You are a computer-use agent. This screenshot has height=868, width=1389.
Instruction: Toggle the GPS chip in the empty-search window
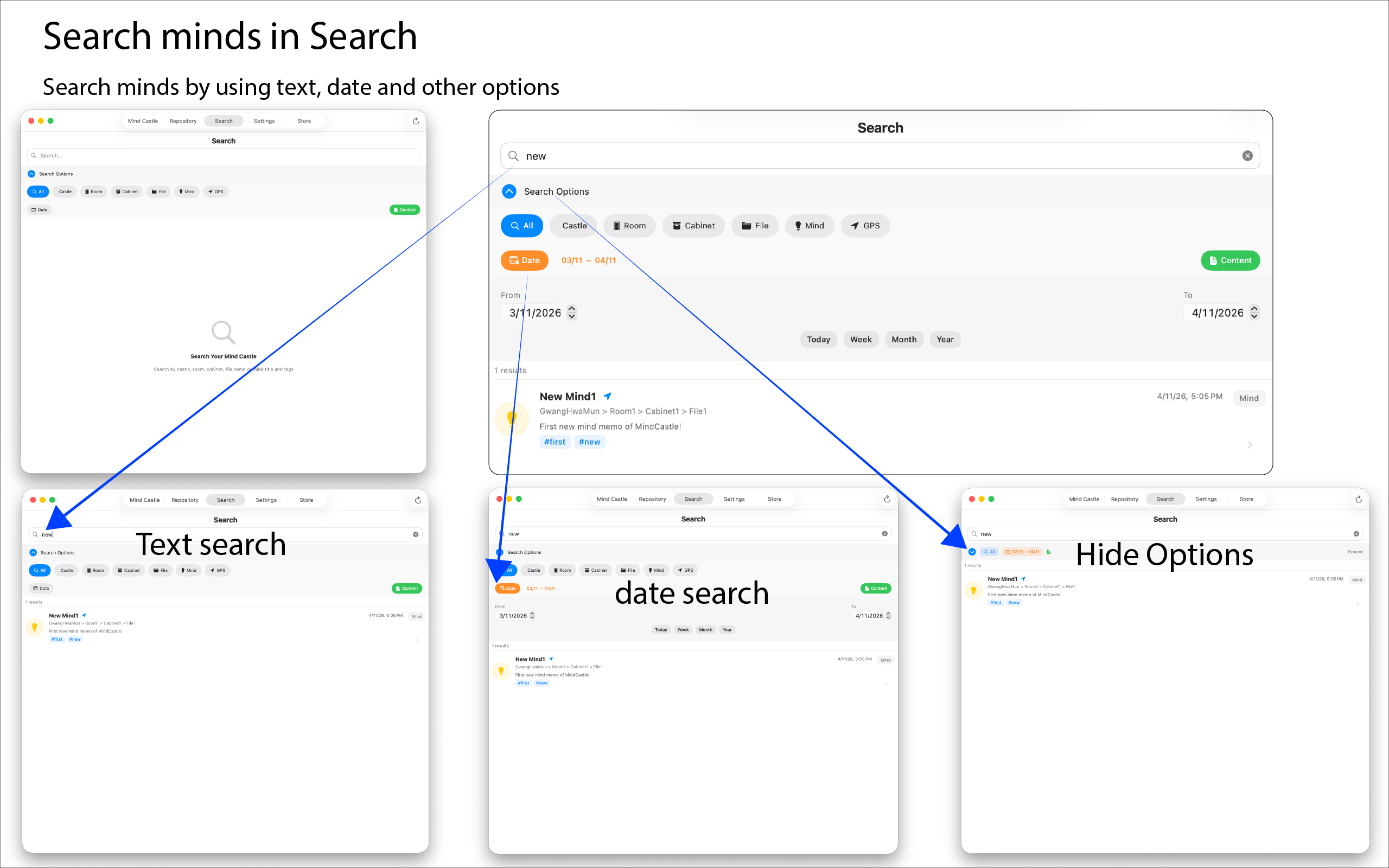click(x=216, y=192)
